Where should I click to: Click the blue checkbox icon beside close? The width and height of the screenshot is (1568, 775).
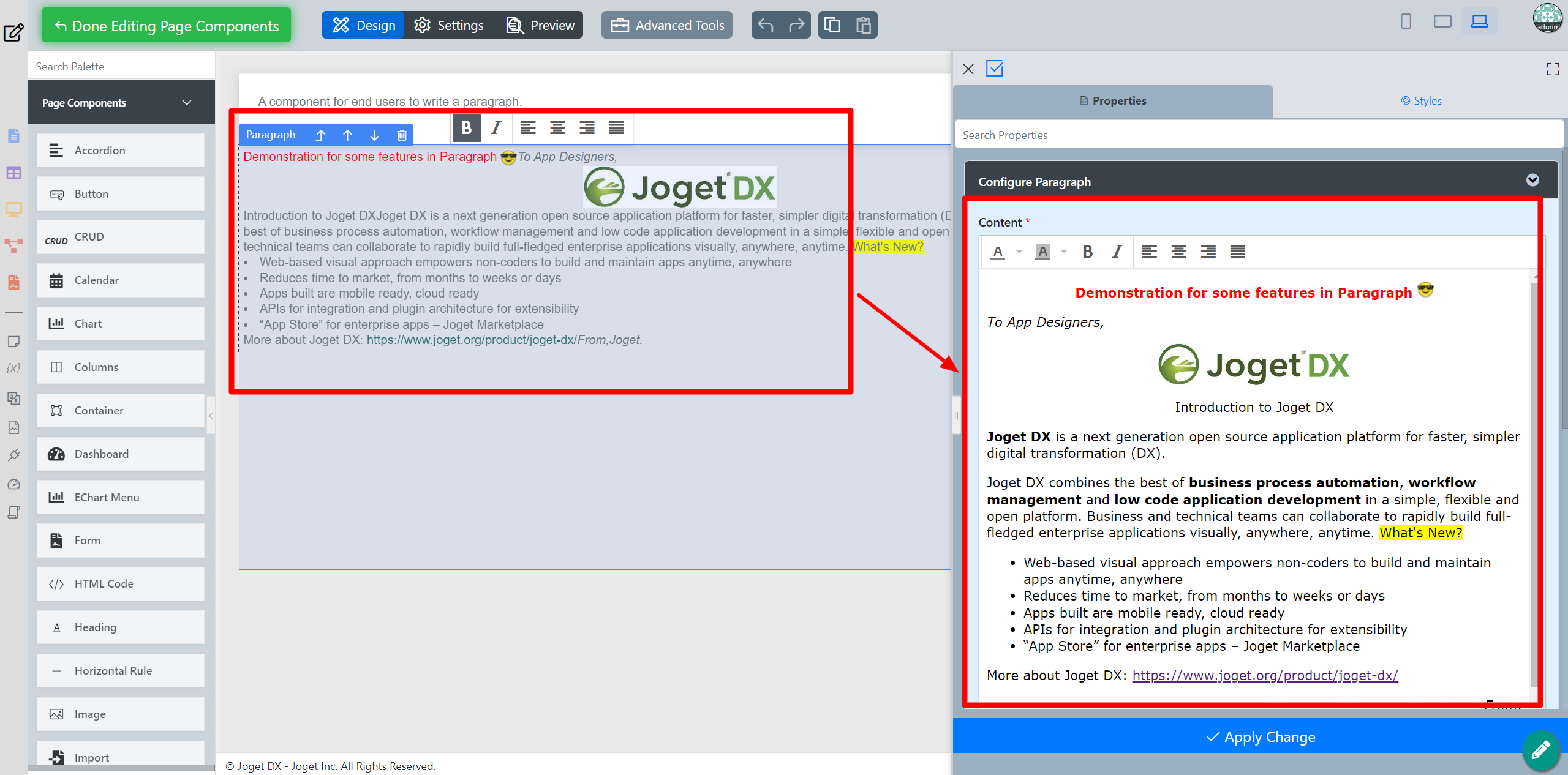tap(995, 69)
